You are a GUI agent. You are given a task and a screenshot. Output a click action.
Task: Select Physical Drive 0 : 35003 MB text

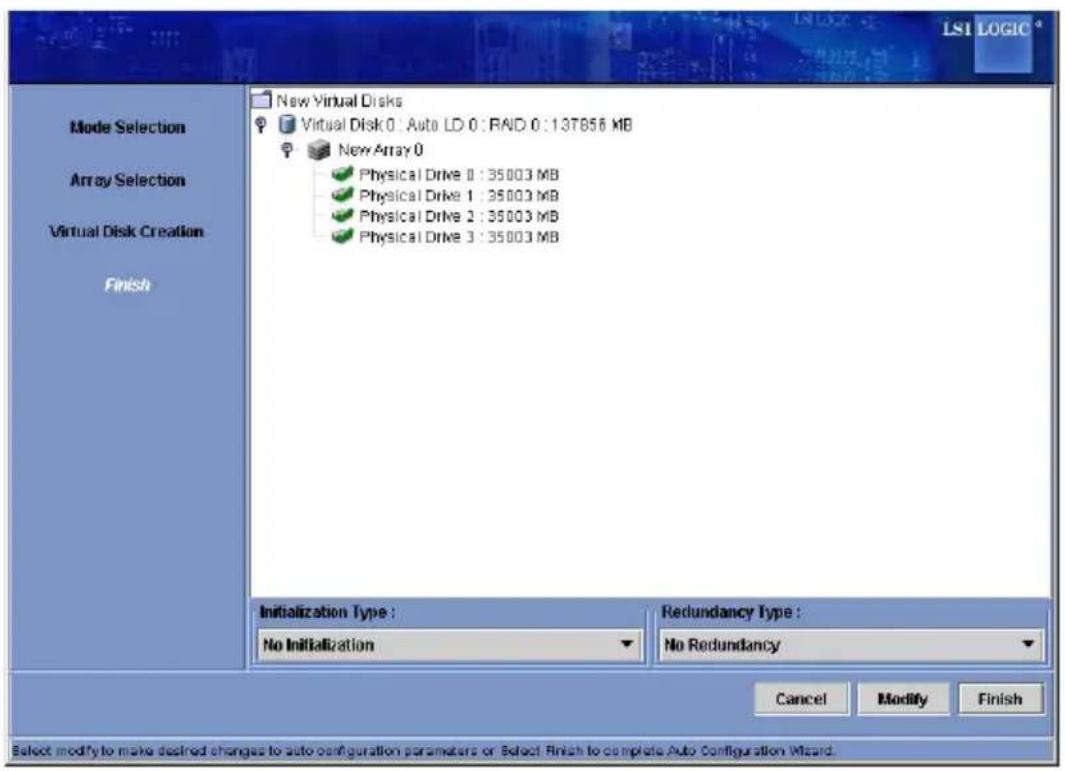click(x=459, y=175)
